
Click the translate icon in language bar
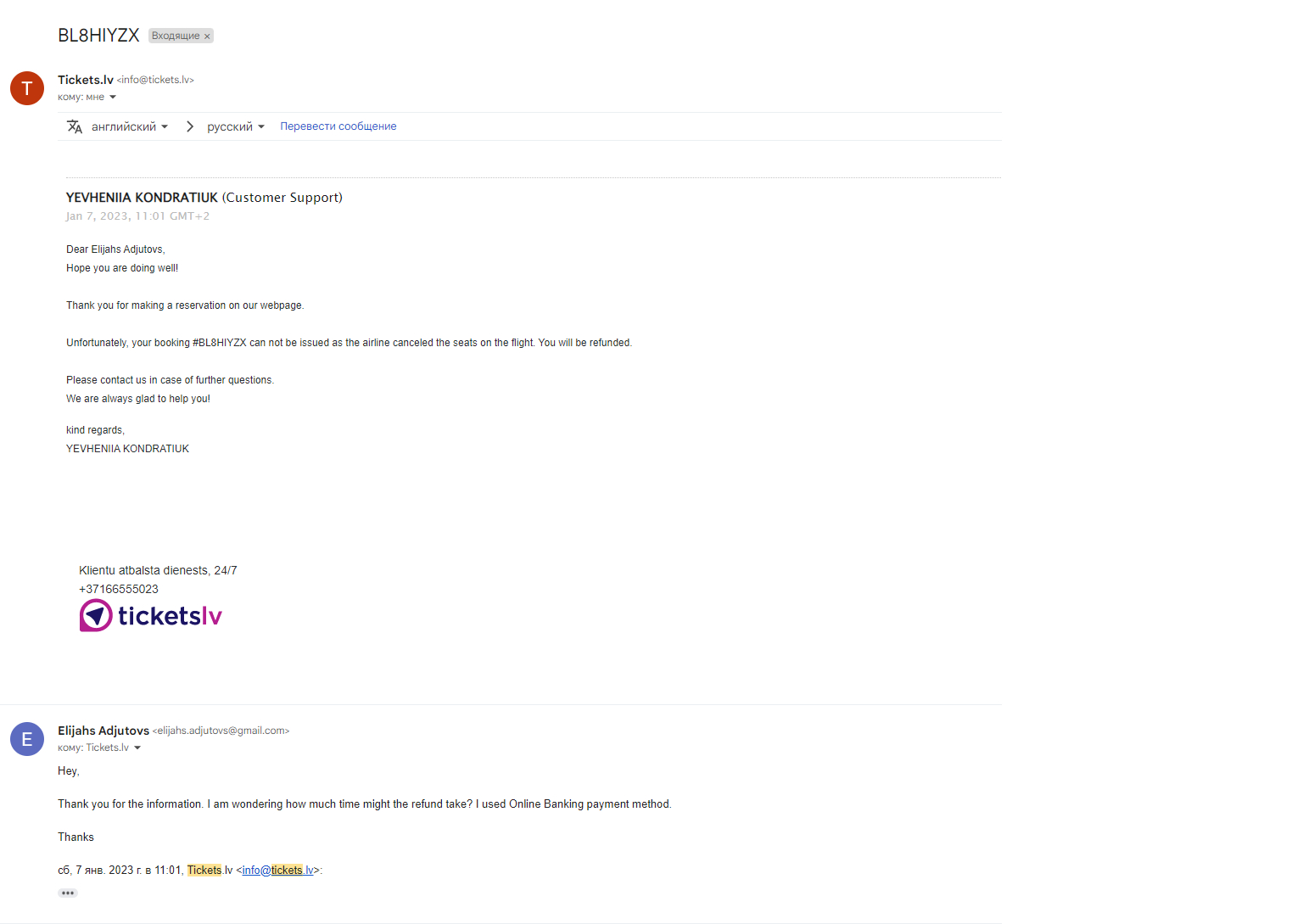pos(75,126)
